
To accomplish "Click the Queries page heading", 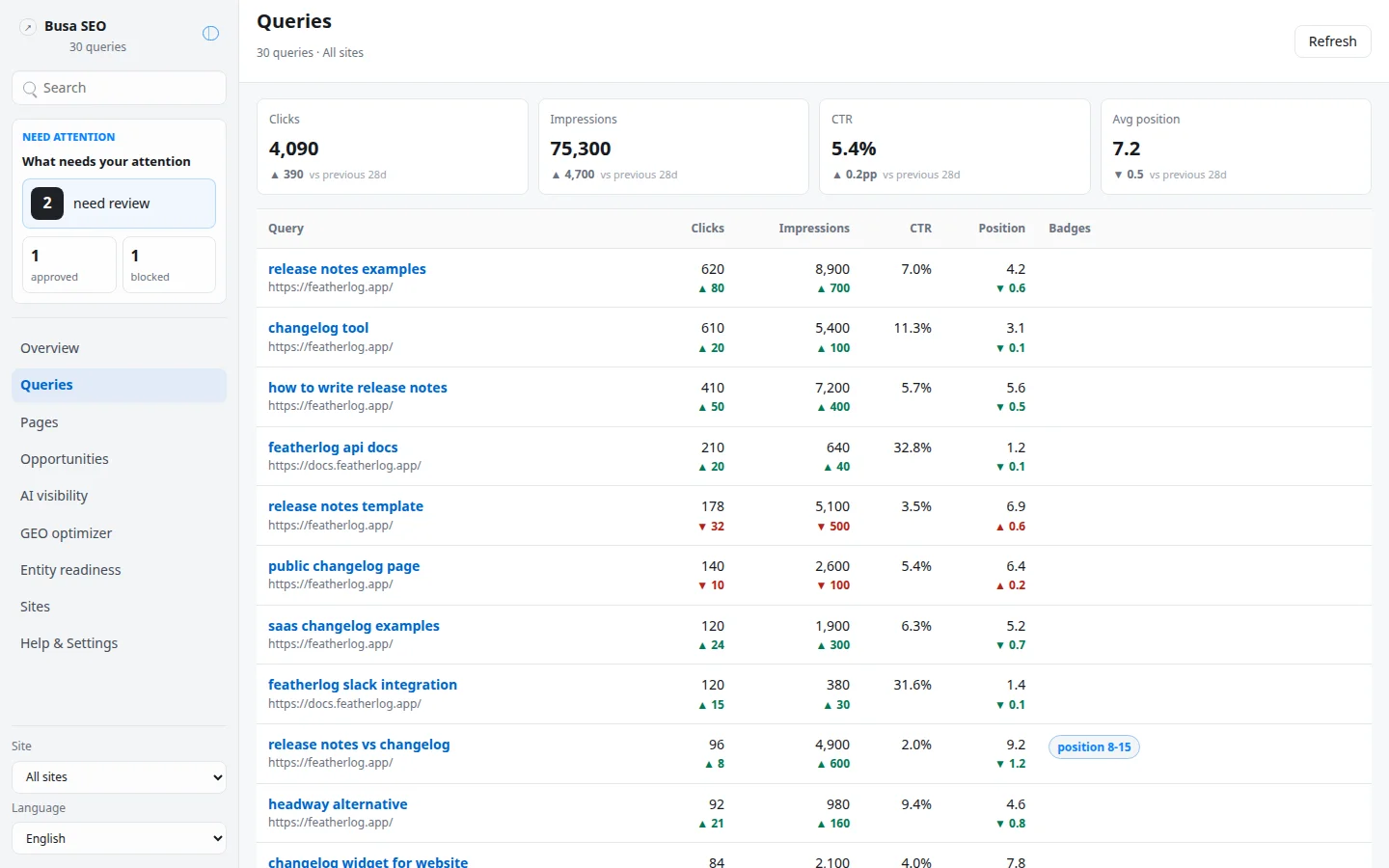I will tap(294, 21).
